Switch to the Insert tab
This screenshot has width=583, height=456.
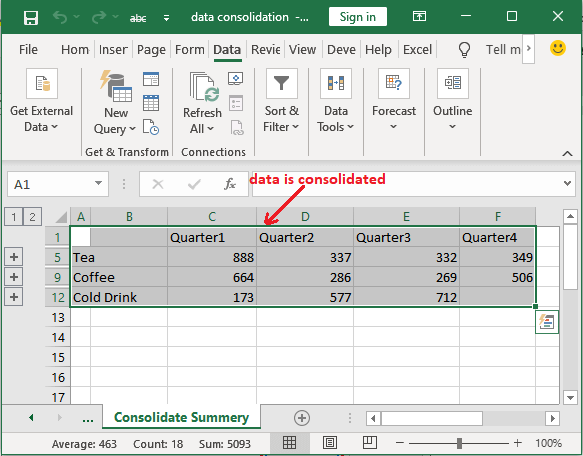(113, 49)
